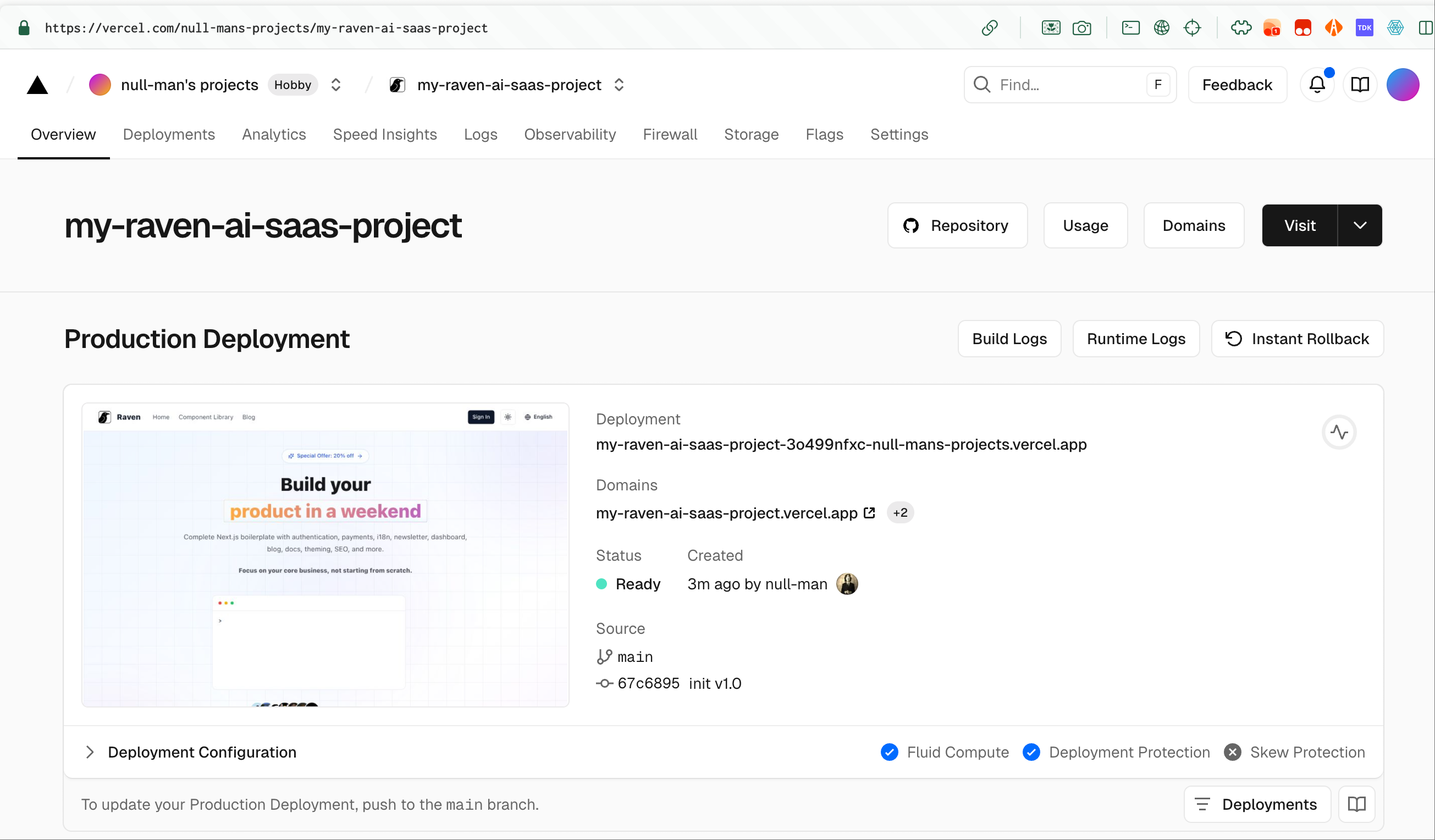Viewport: 1435px width, 840px height.
Task: Open the deployment URL link
Action: point(841,444)
